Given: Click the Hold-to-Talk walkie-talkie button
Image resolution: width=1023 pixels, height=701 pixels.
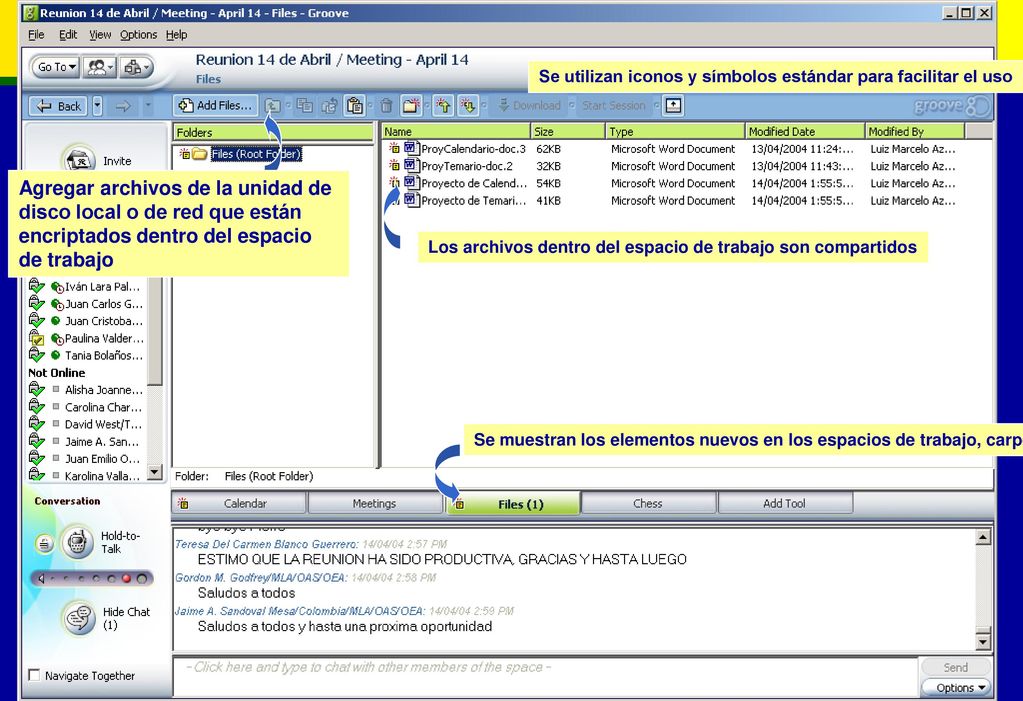Looking at the screenshot, I should click(x=77, y=542).
